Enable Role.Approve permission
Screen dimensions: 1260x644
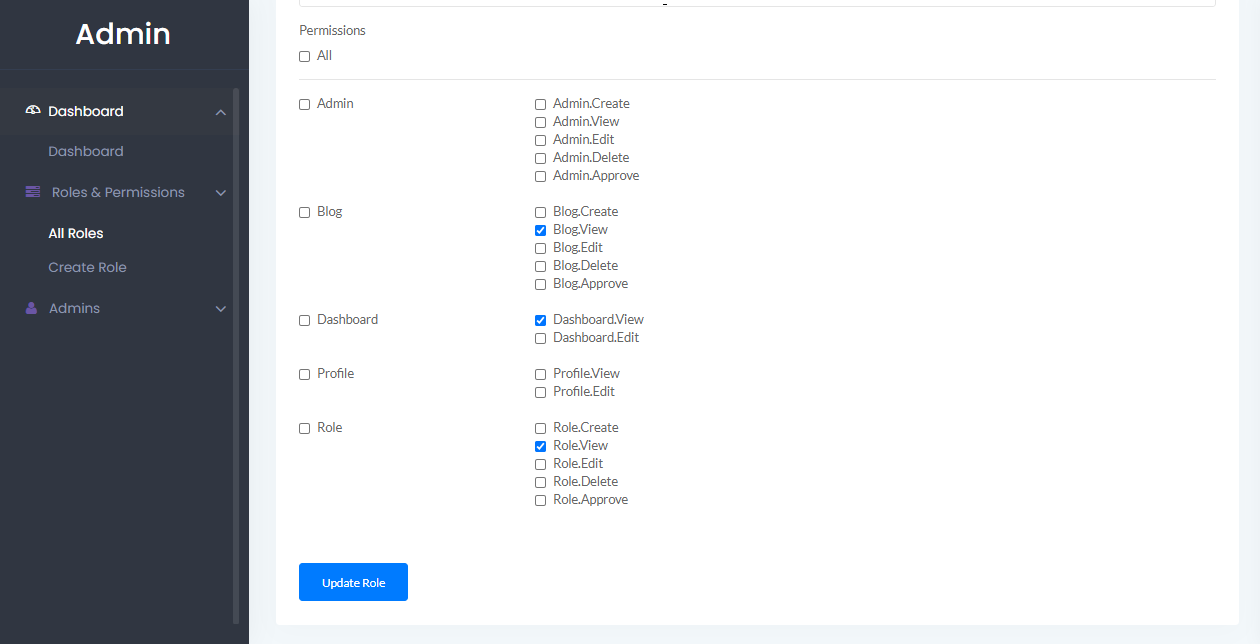(x=541, y=501)
